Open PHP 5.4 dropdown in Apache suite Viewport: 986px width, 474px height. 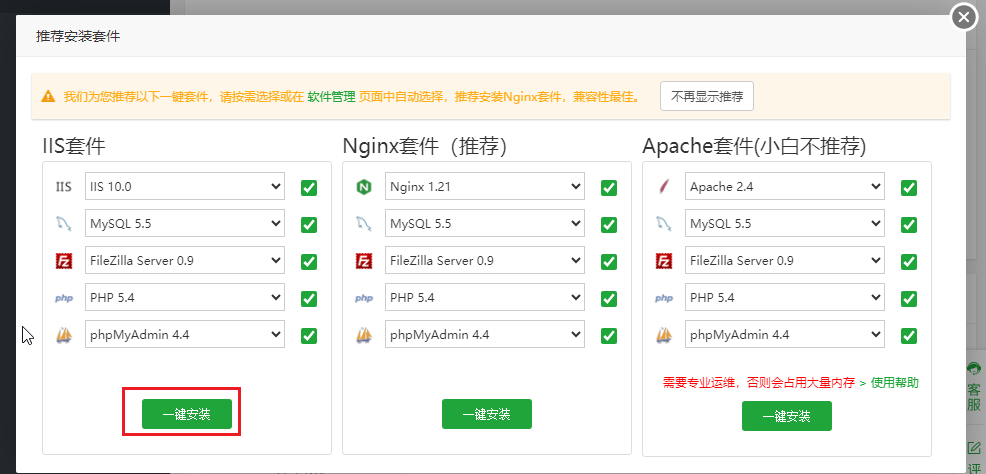pyautogui.click(x=785, y=297)
